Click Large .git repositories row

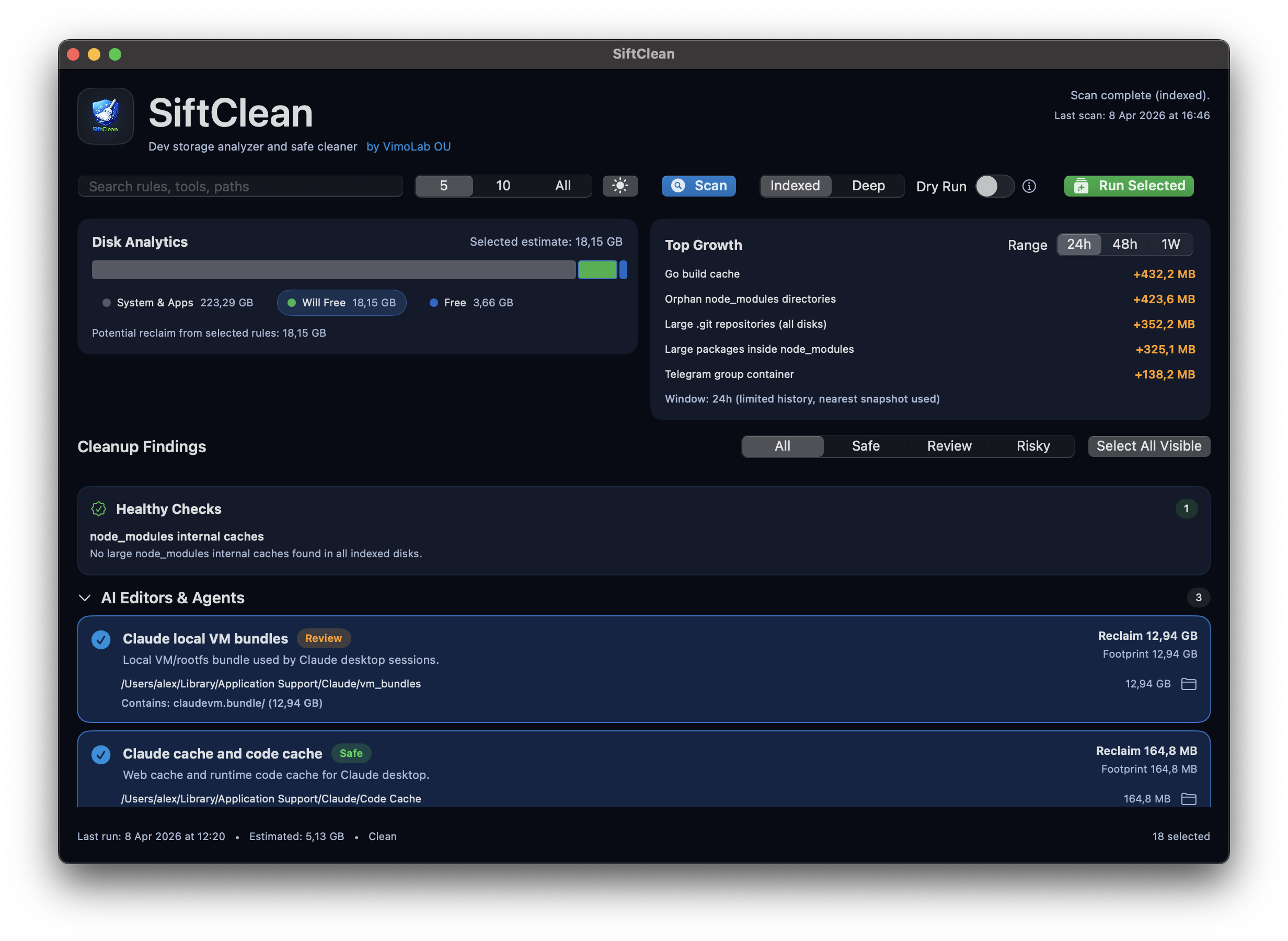click(x=930, y=324)
